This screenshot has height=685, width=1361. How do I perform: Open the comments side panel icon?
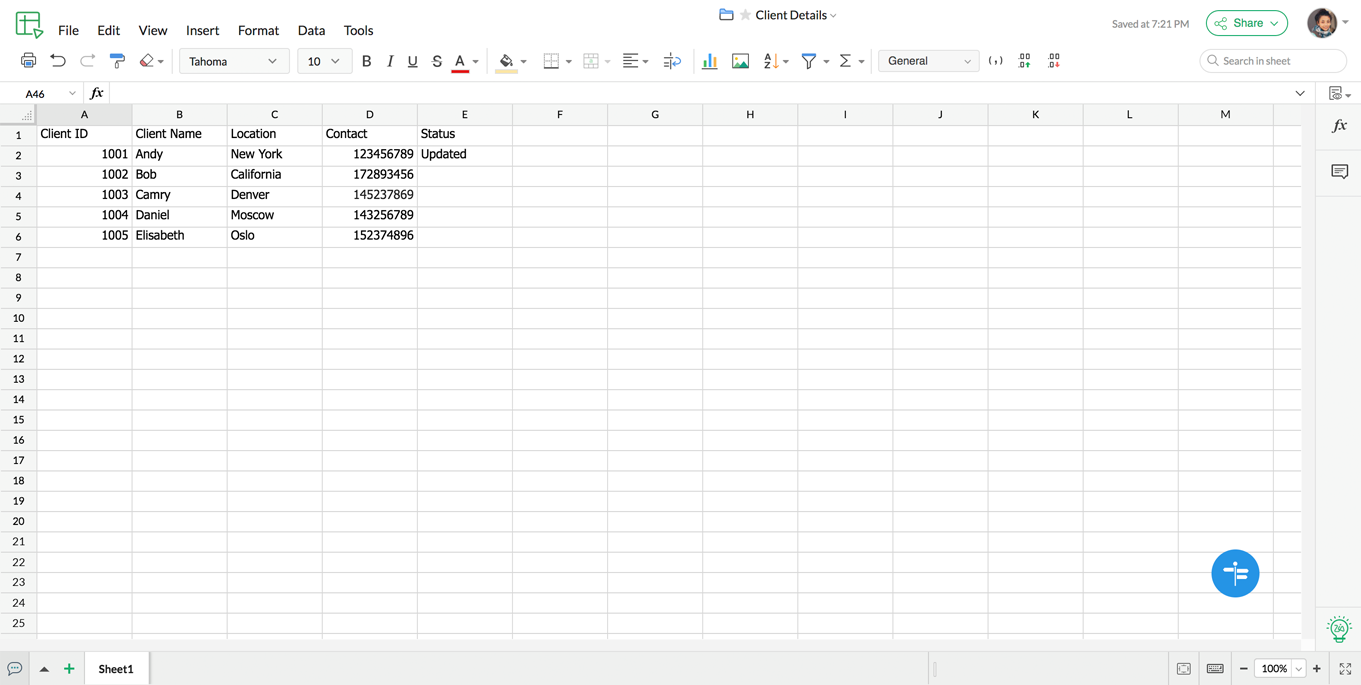click(1339, 172)
